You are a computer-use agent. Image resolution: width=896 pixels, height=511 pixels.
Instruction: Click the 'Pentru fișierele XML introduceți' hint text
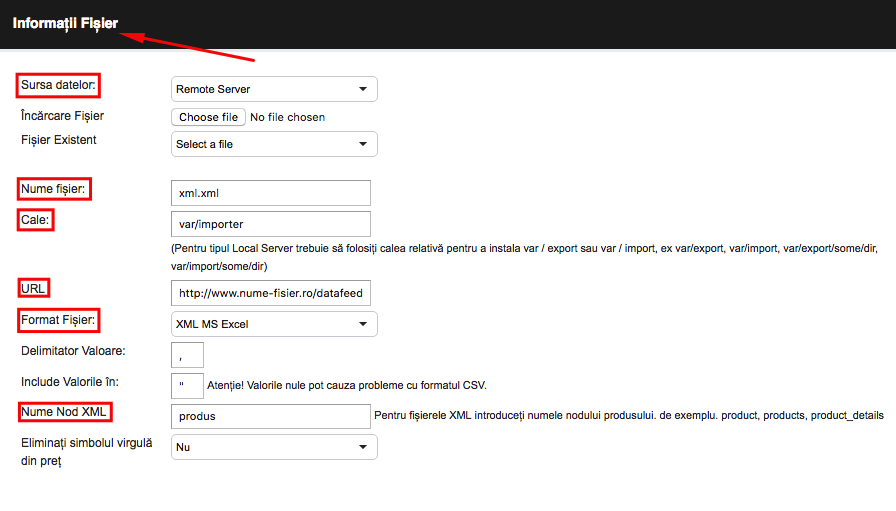[629, 416]
